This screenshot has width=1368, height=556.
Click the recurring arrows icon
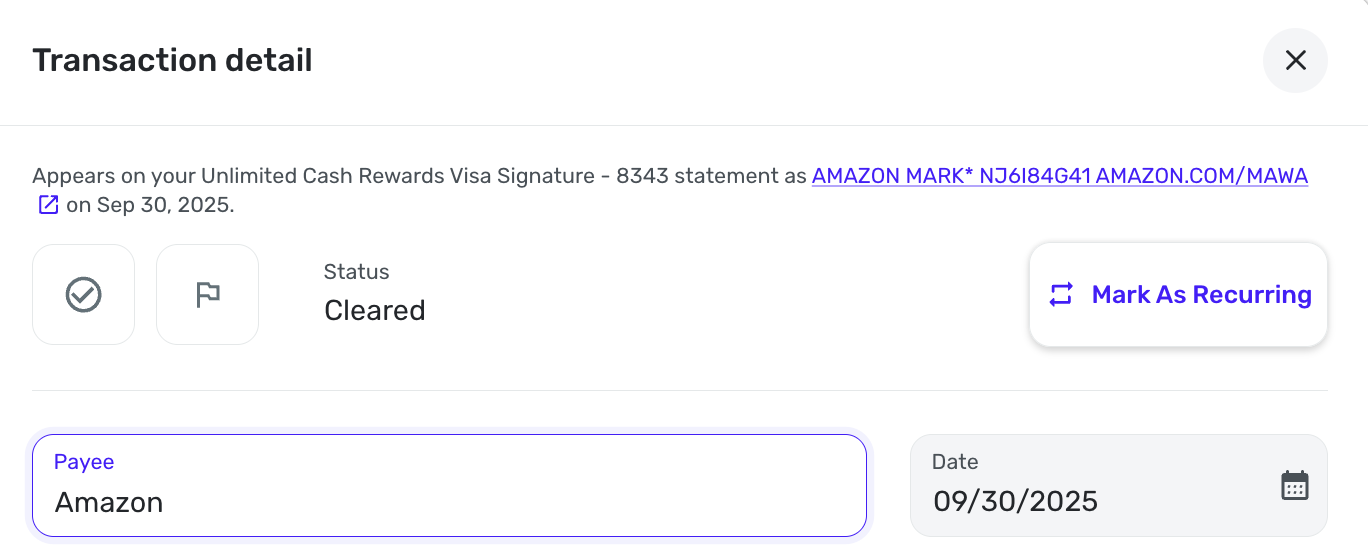pyautogui.click(x=1061, y=295)
